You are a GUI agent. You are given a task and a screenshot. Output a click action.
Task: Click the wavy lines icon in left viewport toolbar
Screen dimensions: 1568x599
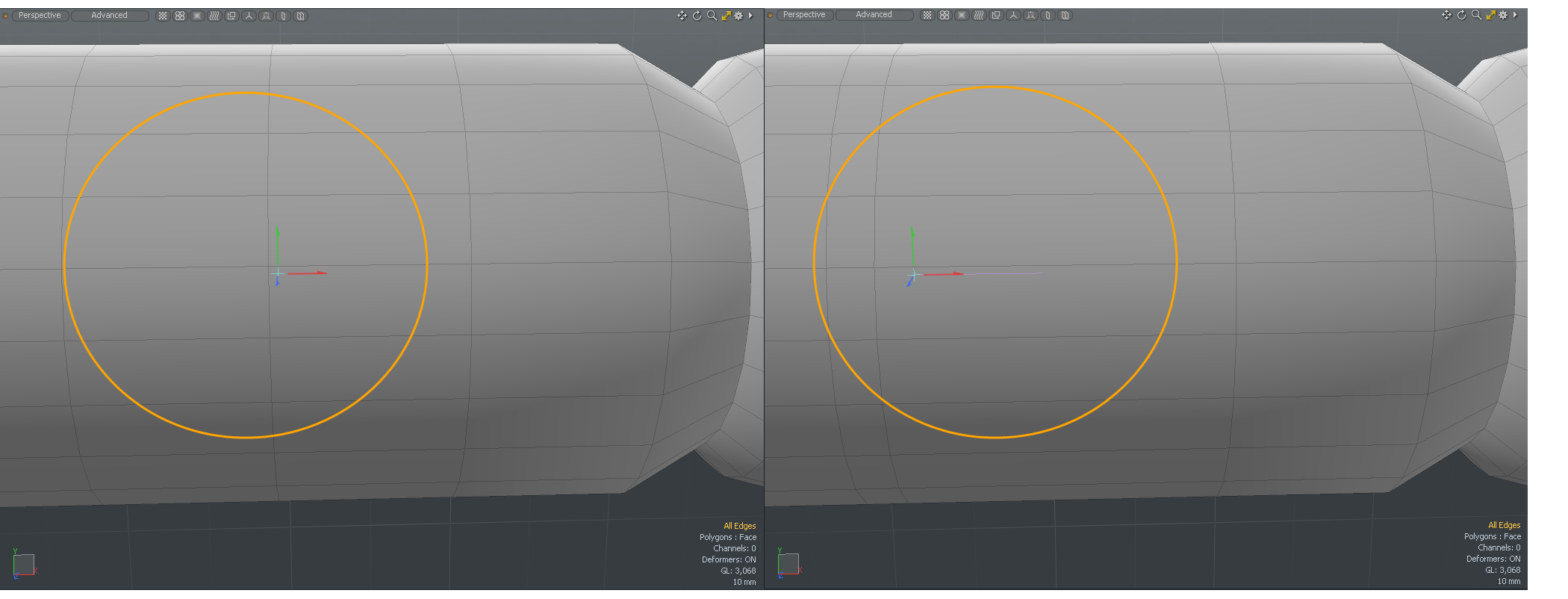pyautogui.click(x=214, y=16)
